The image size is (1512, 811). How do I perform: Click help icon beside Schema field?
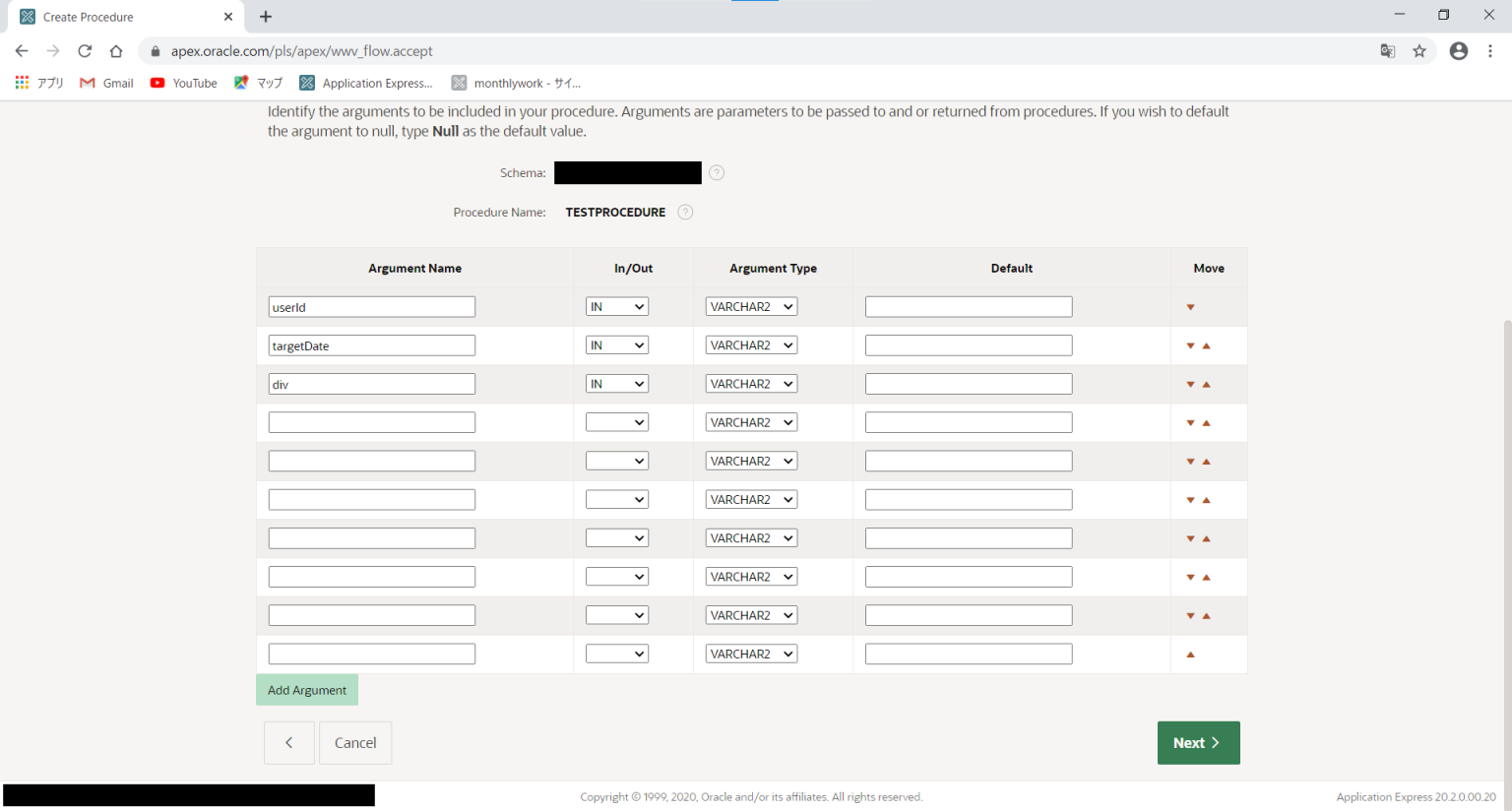(717, 173)
